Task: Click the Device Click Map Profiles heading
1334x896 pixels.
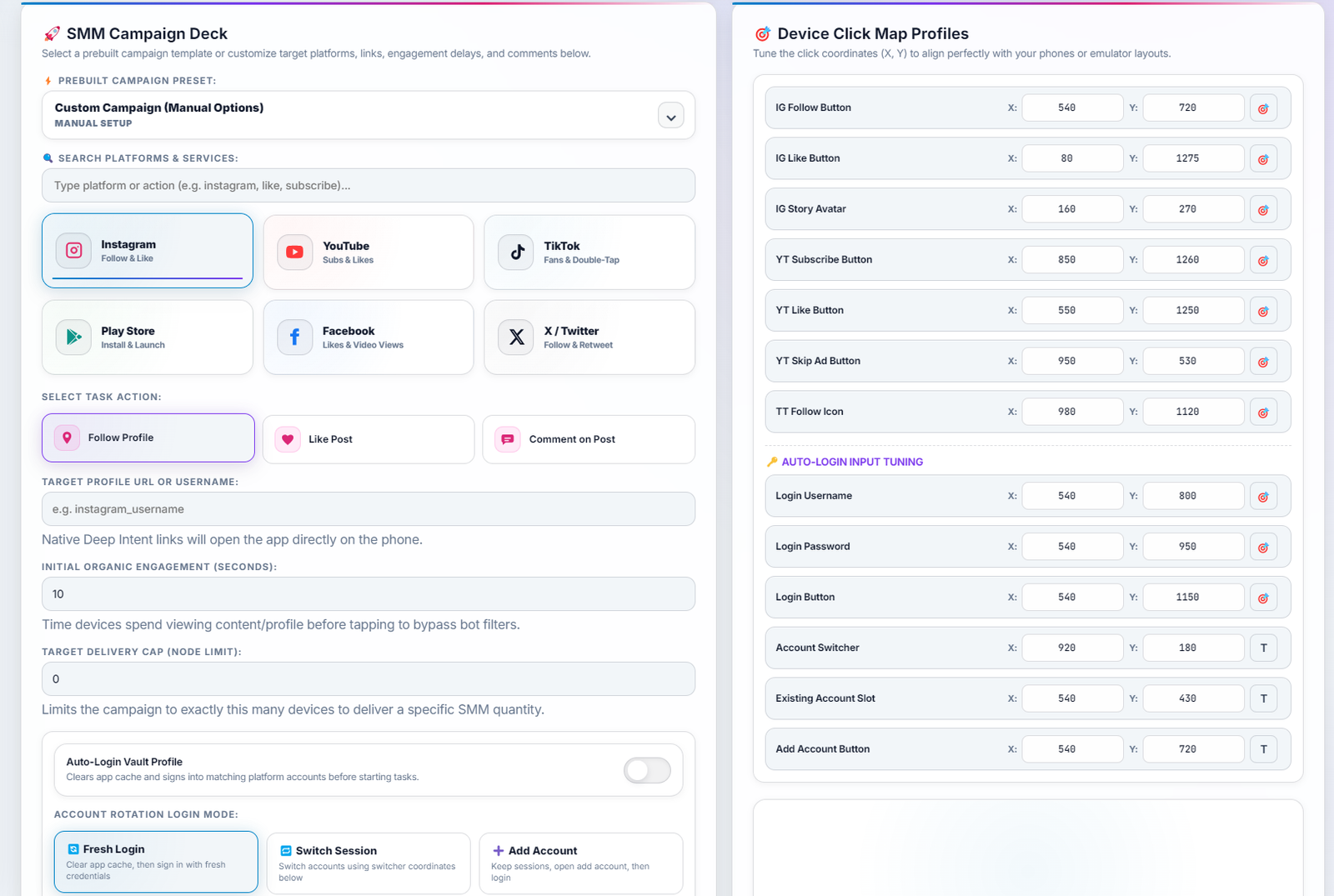Action: tap(873, 33)
